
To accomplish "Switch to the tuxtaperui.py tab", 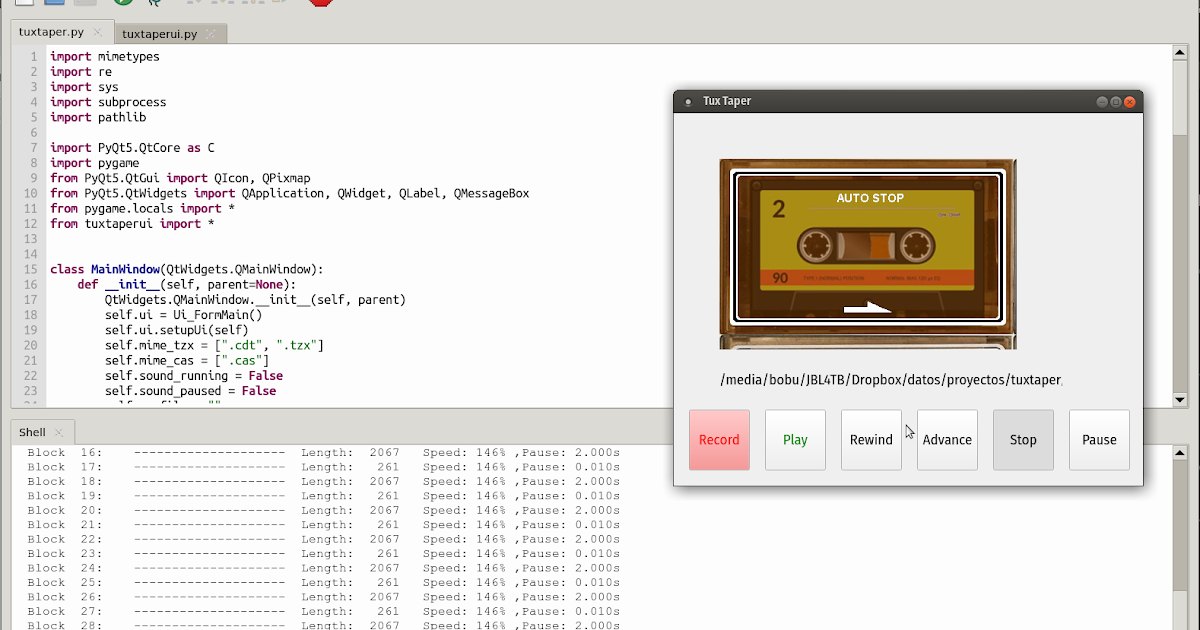I will (160, 32).
